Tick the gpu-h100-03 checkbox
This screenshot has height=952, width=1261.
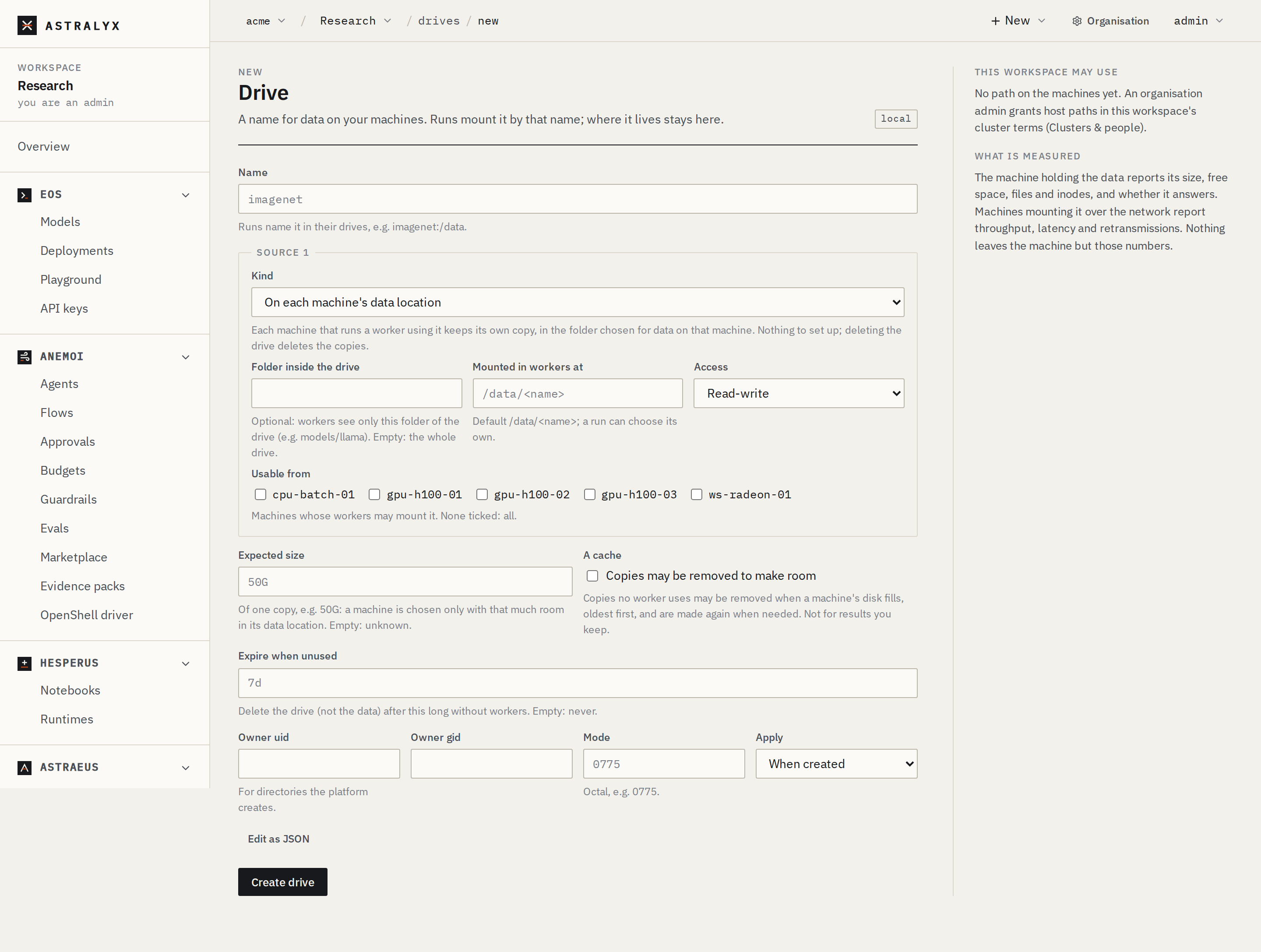(x=590, y=495)
